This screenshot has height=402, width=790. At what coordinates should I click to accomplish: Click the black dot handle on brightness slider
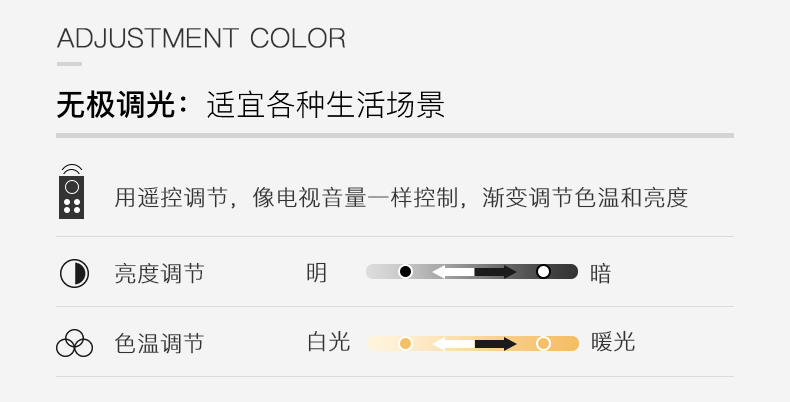pyautogui.click(x=406, y=272)
